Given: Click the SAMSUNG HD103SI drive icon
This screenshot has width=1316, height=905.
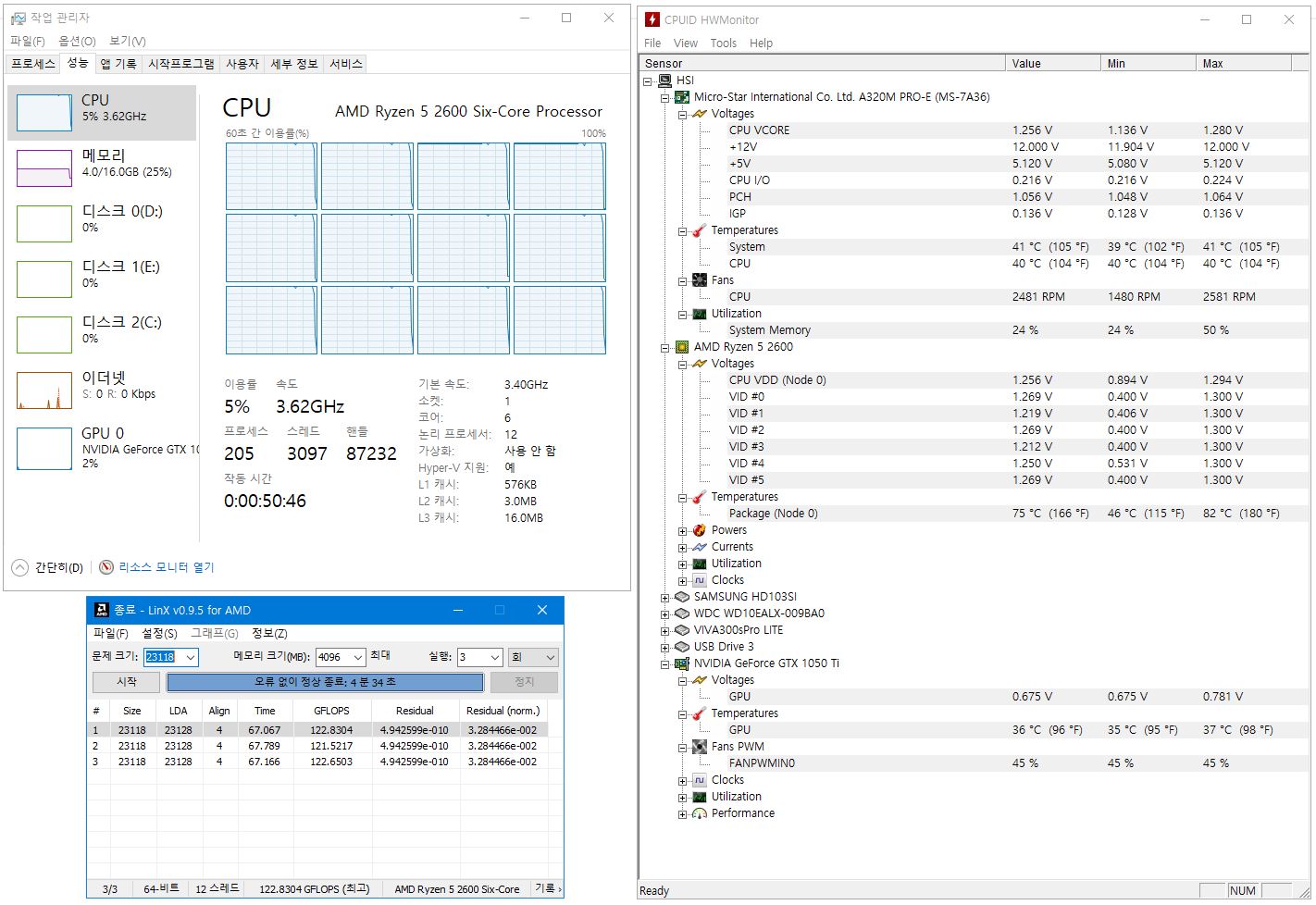Looking at the screenshot, I should tap(682, 597).
